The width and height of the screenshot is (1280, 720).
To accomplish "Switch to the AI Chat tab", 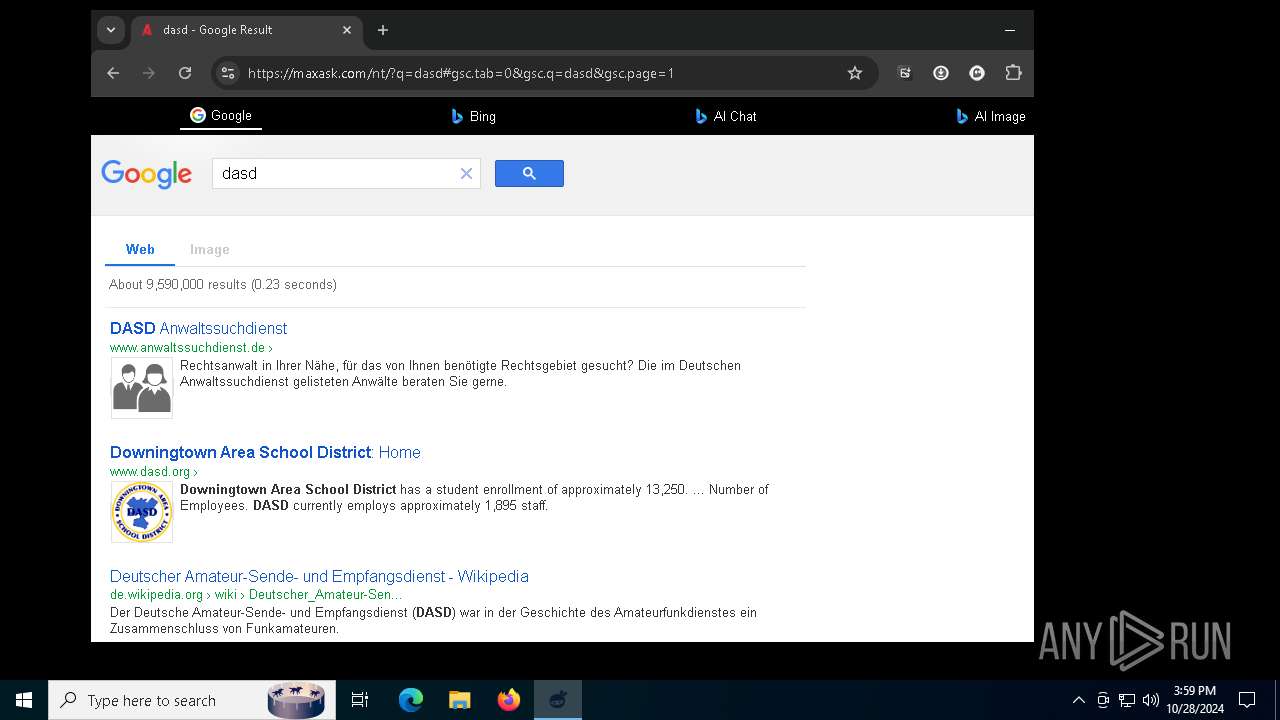I will pyautogui.click(x=726, y=116).
